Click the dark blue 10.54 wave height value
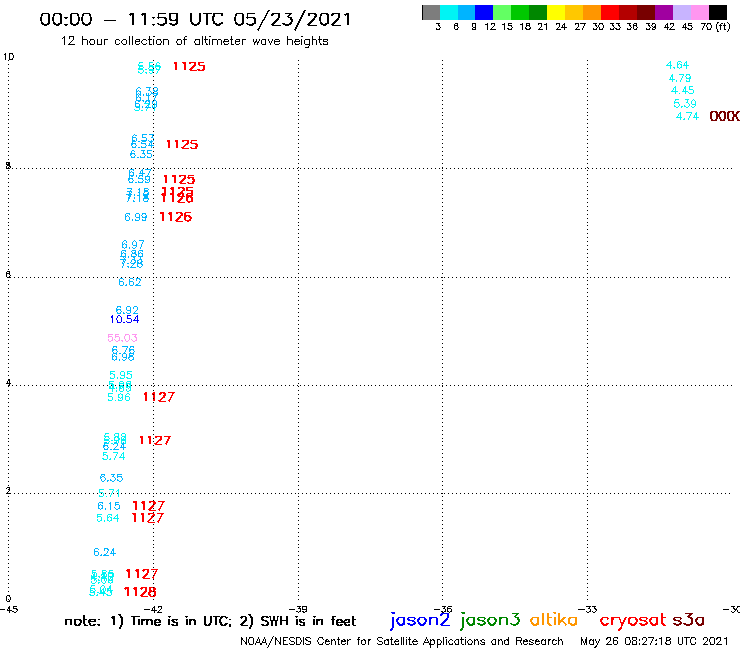The image size is (740, 650). [x=125, y=320]
